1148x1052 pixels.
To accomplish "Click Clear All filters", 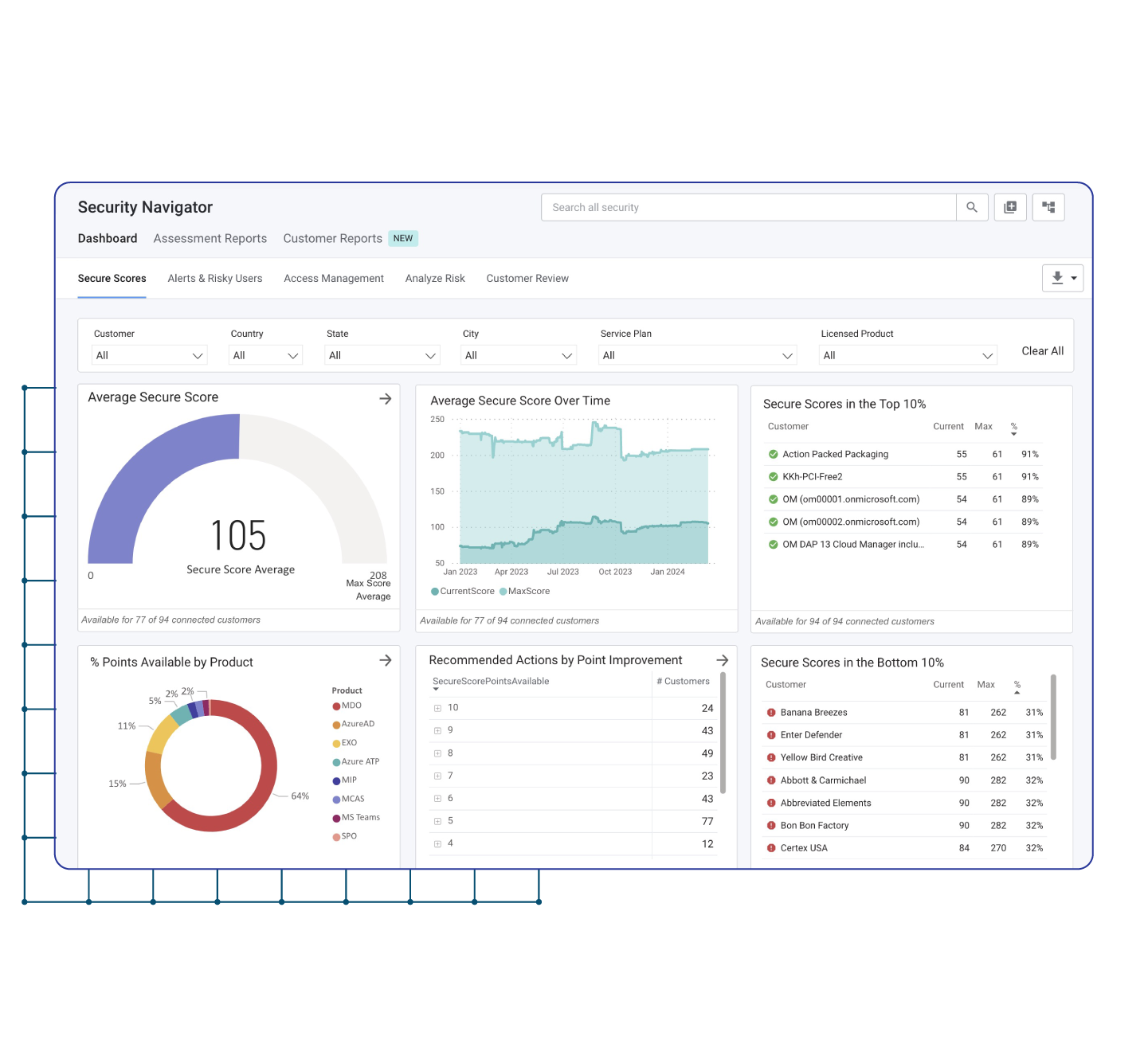I will coord(1042,350).
